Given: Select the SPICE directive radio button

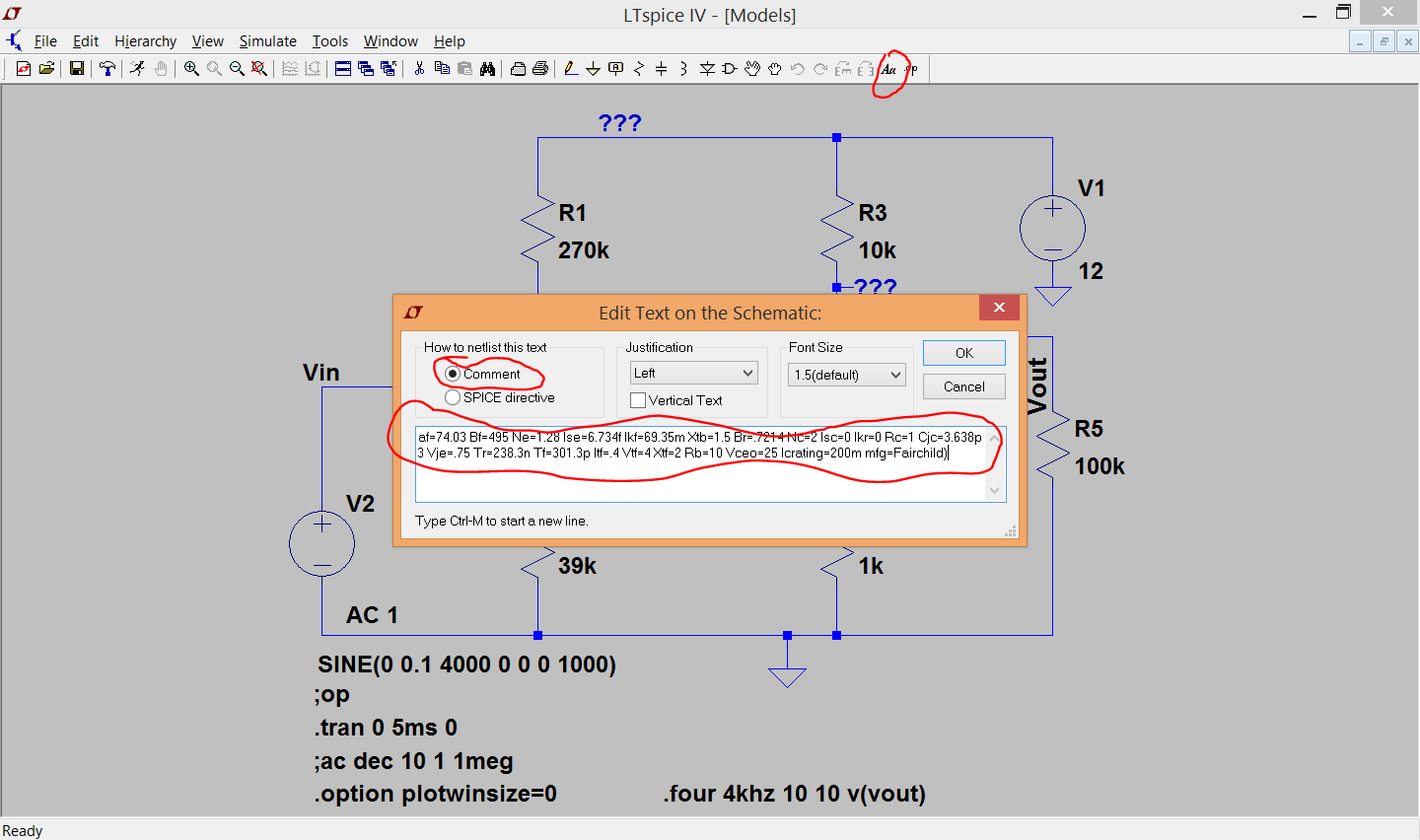Looking at the screenshot, I should pos(453,397).
